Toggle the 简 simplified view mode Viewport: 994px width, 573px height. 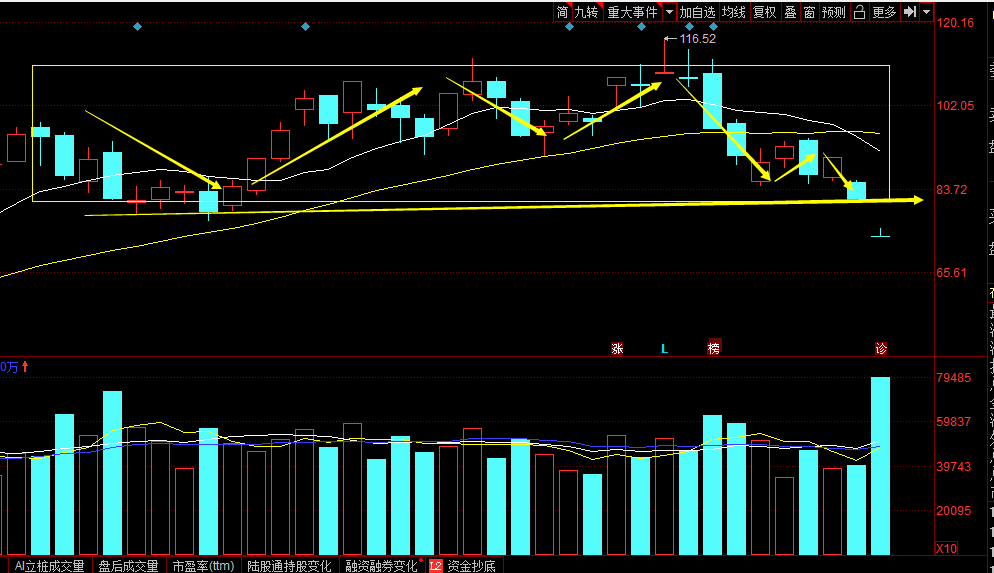click(x=562, y=12)
